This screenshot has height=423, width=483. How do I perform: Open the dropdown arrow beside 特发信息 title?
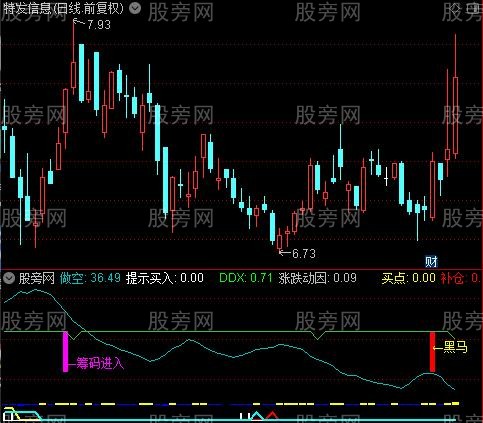coord(135,8)
